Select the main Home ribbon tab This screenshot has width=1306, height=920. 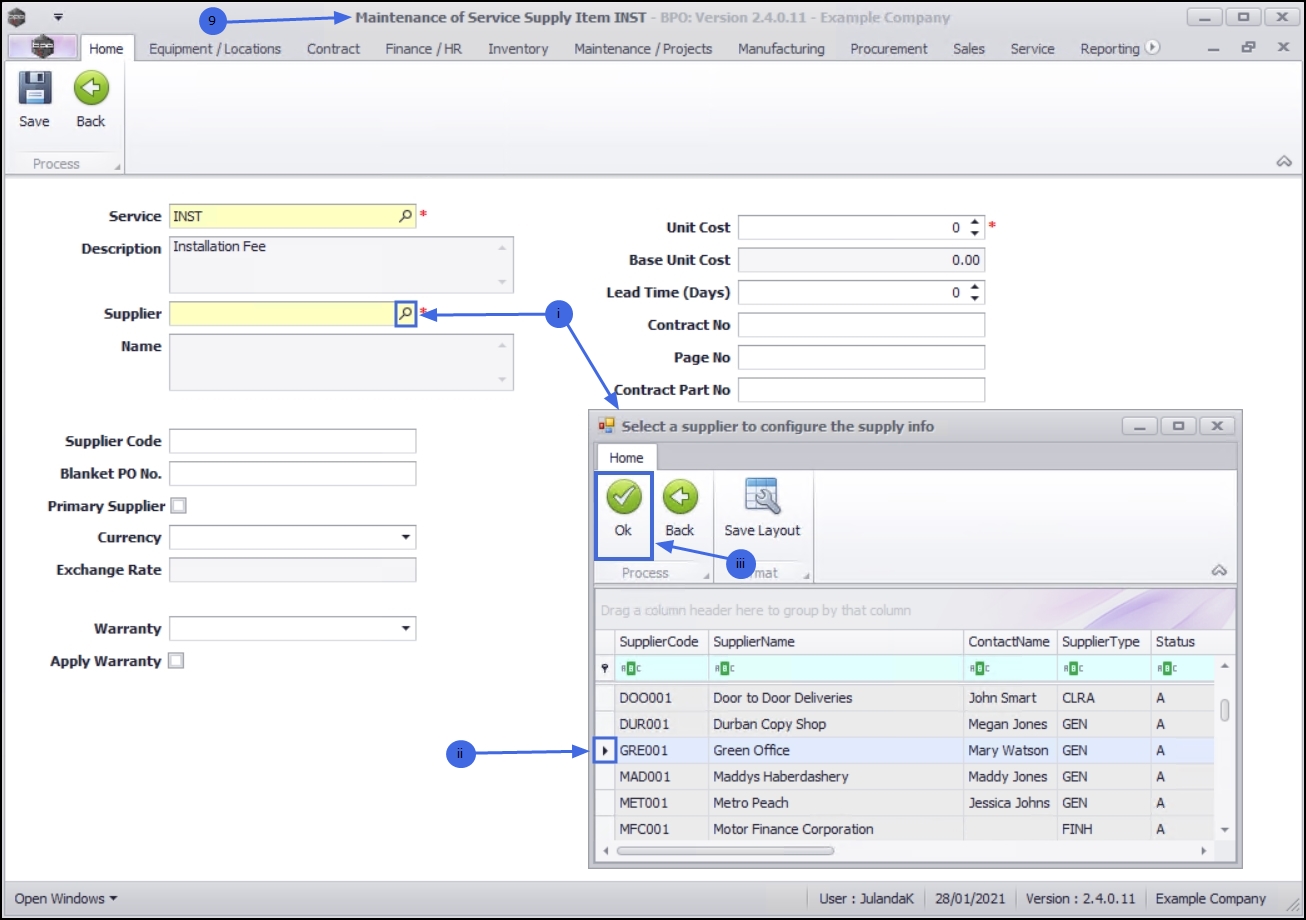106,48
